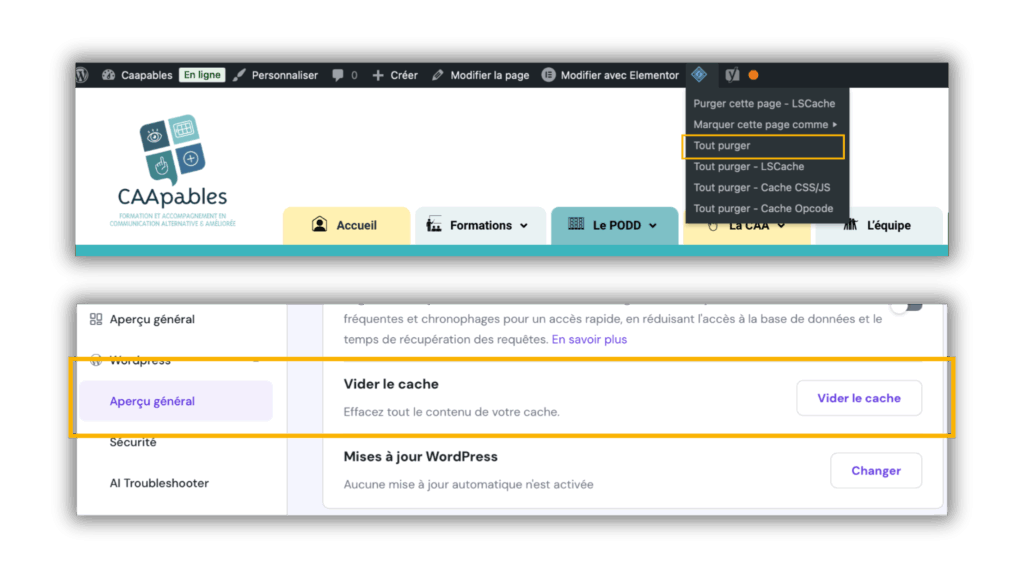Click the person icon in the Accueil tab
Screen dimensions: 1024x578
319,225
